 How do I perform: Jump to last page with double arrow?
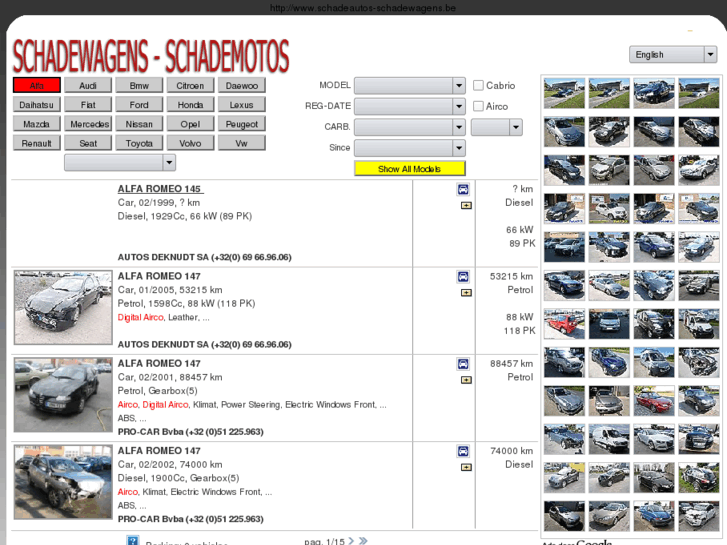[363, 541]
